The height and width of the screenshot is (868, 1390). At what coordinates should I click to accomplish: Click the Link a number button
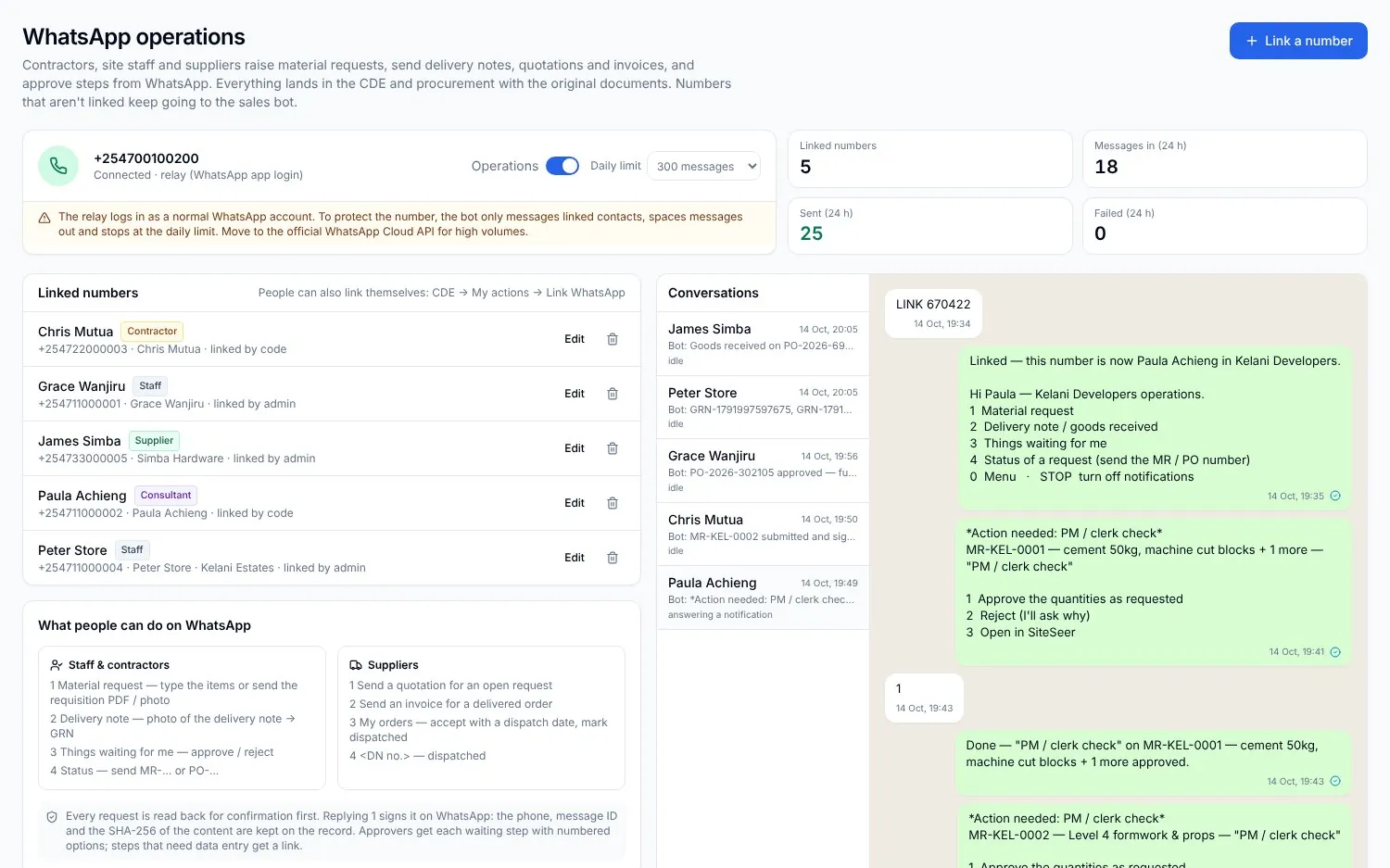[1298, 41]
